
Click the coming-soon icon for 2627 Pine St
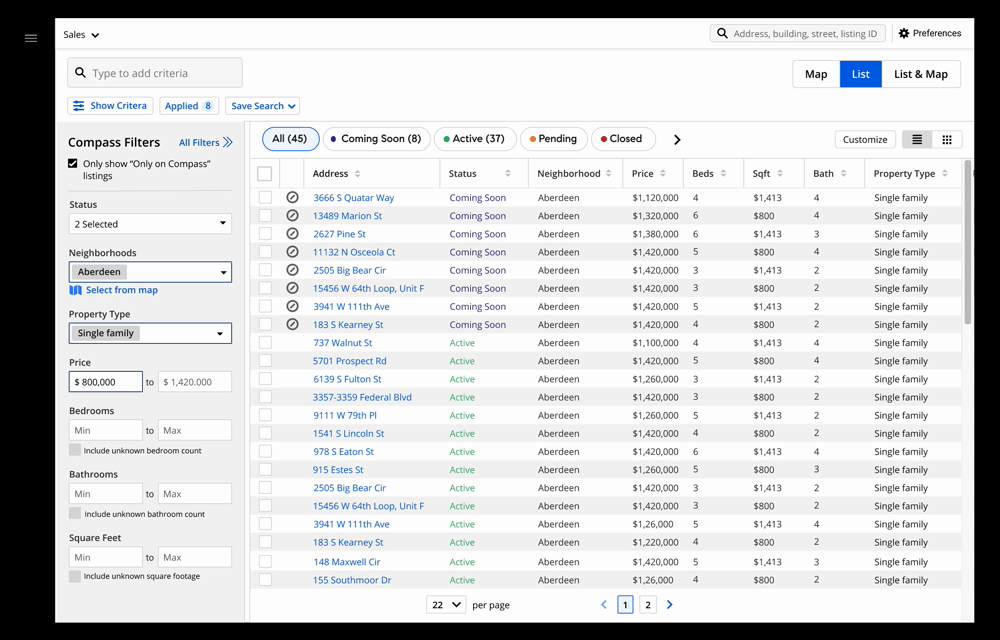(x=292, y=234)
